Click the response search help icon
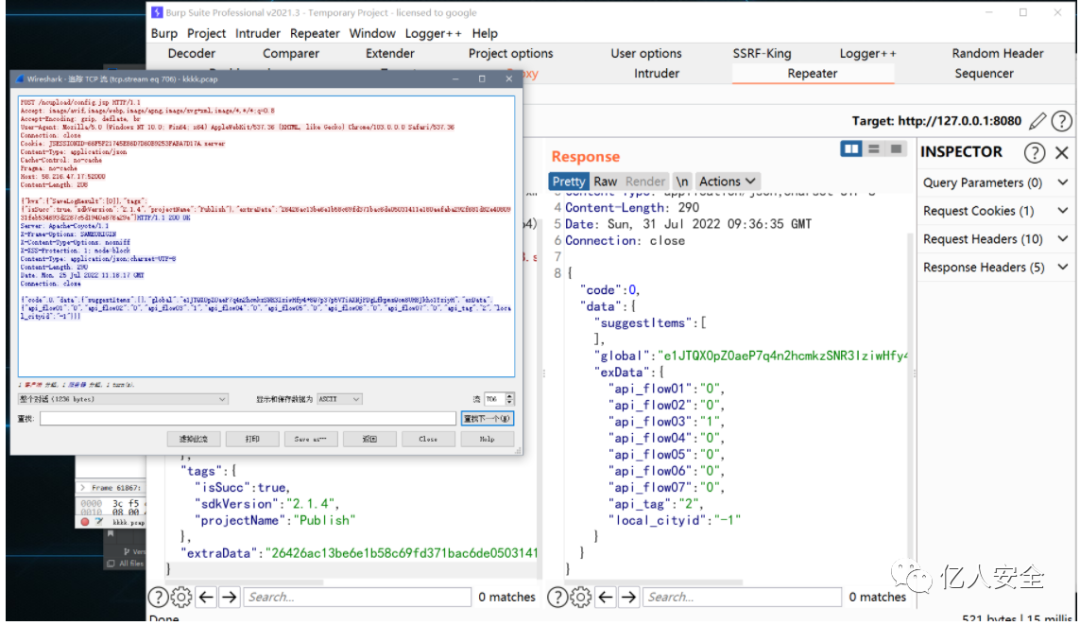Viewport: 1080px width, 625px height. pyautogui.click(x=557, y=597)
